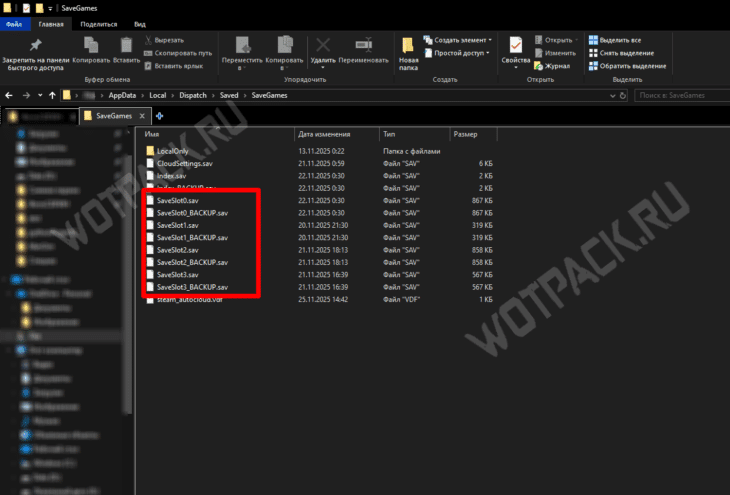Add a new tab with plus icon
Viewport: 730px width, 495px height.
159,116
